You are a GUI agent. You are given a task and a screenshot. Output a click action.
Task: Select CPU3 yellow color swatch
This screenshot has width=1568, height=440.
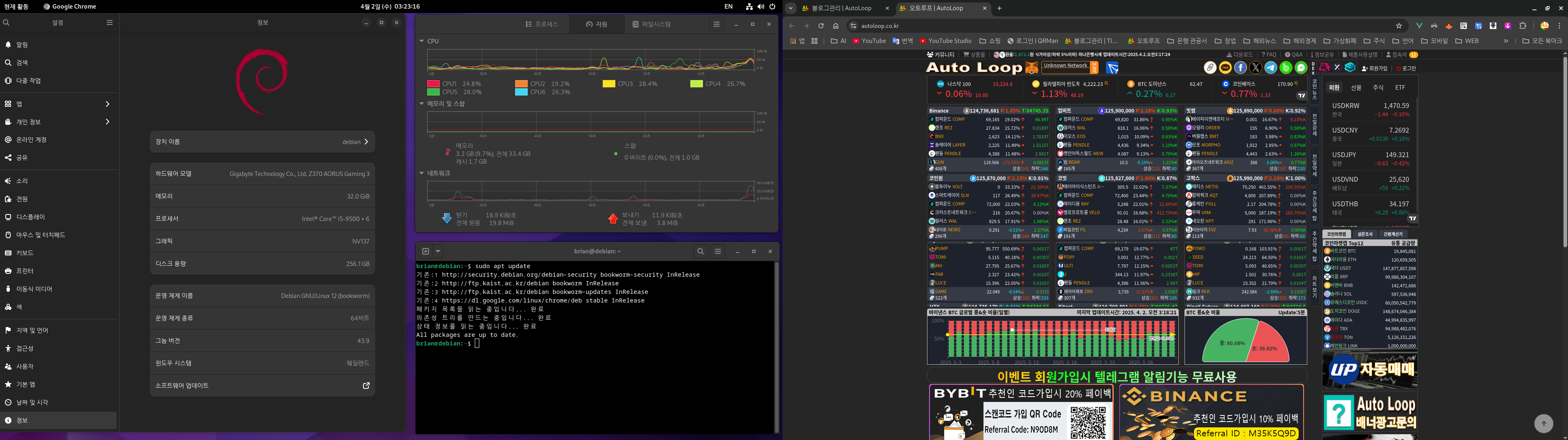pos(609,83)
